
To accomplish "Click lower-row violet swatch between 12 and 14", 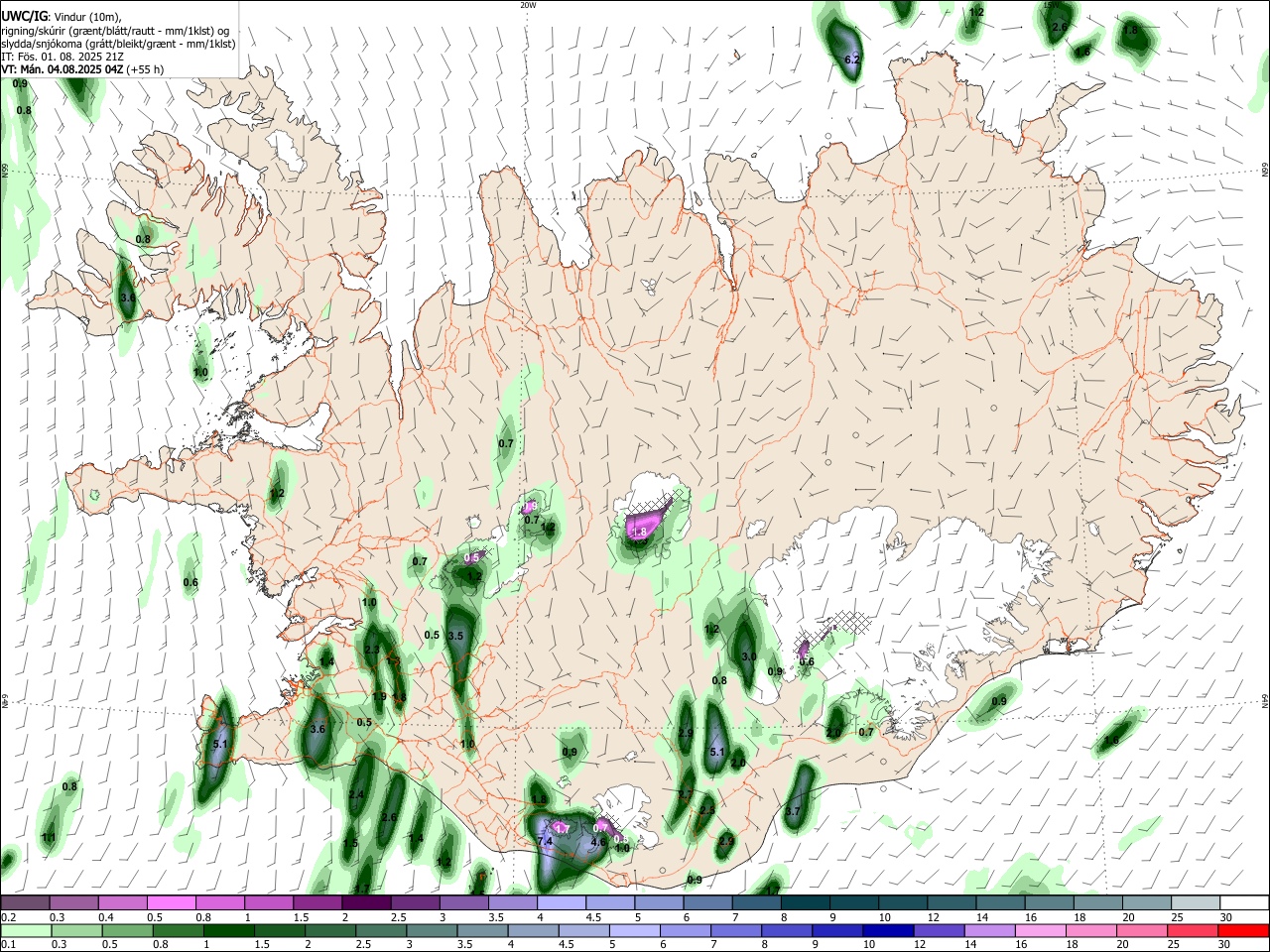I will [939, 931].
